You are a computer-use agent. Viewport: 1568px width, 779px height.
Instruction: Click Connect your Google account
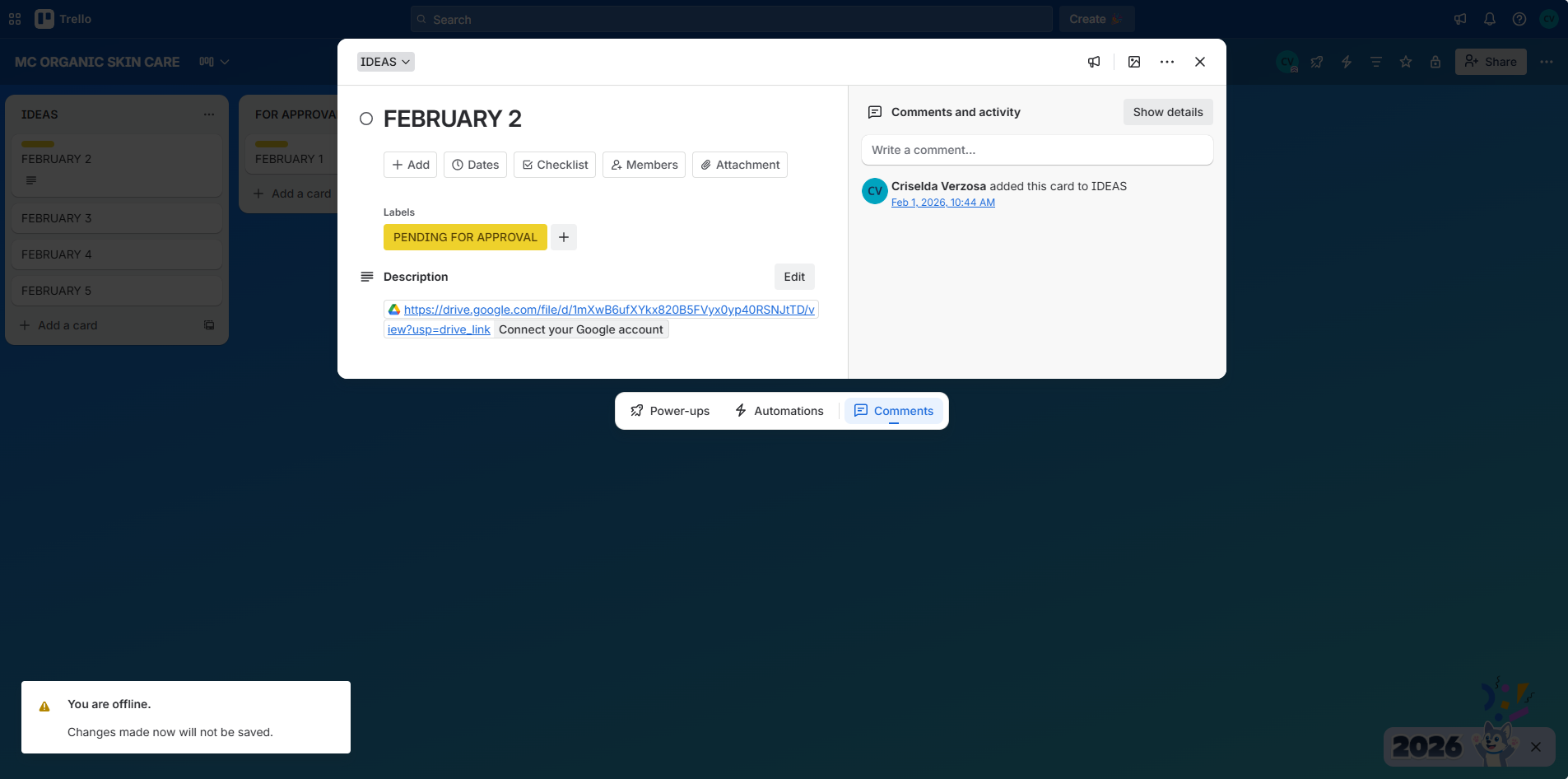tap(581, 329)
